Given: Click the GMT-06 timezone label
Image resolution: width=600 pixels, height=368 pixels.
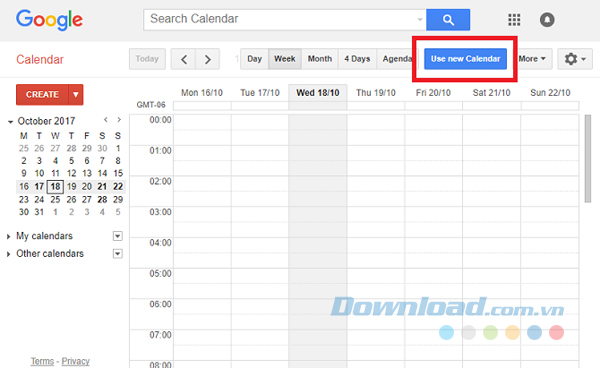Looking at the screenshot, I should click(x=151, y=105).
